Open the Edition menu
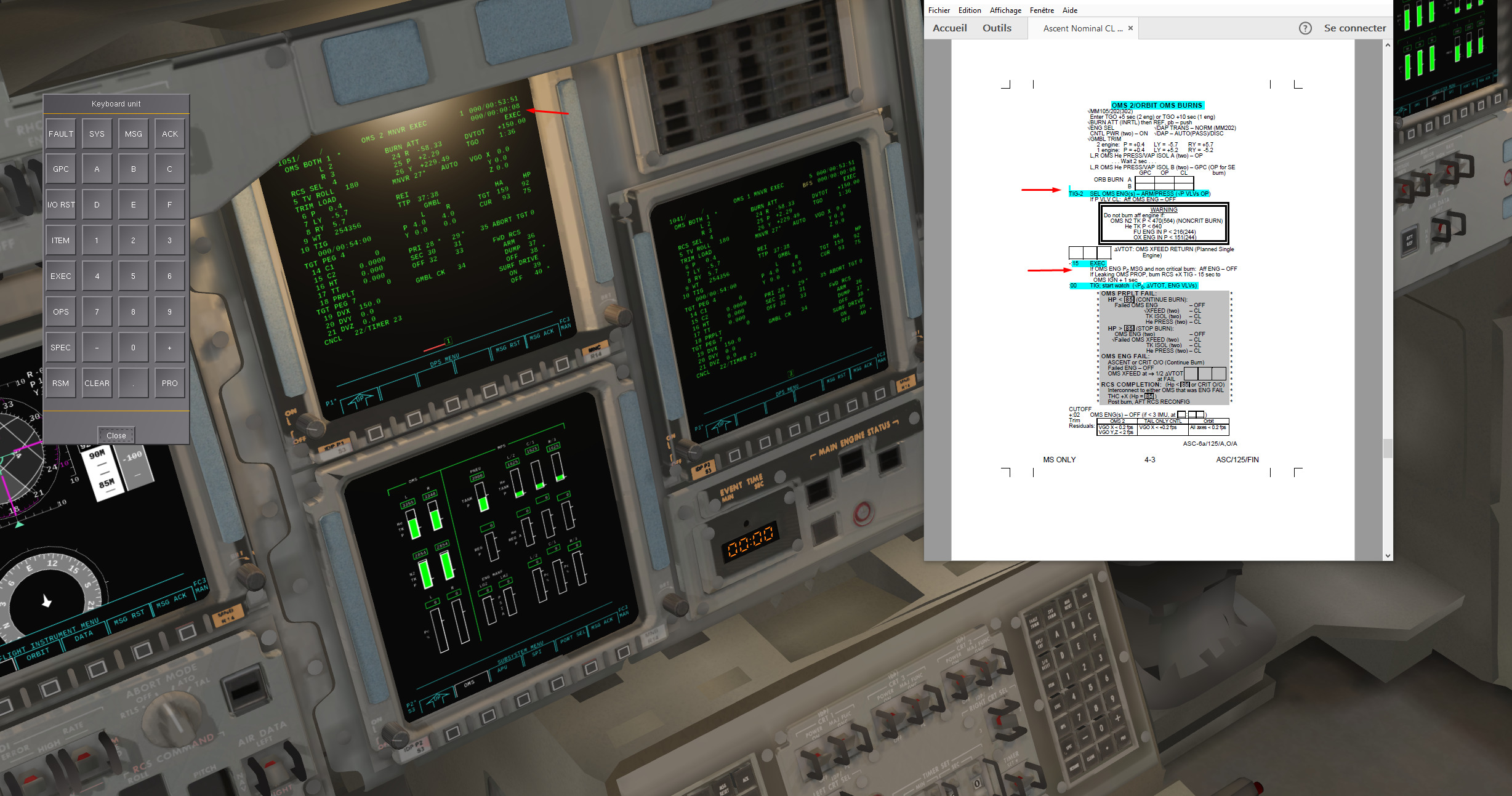Viewport: 1512px width, 796px height. (x=970, y=10)
